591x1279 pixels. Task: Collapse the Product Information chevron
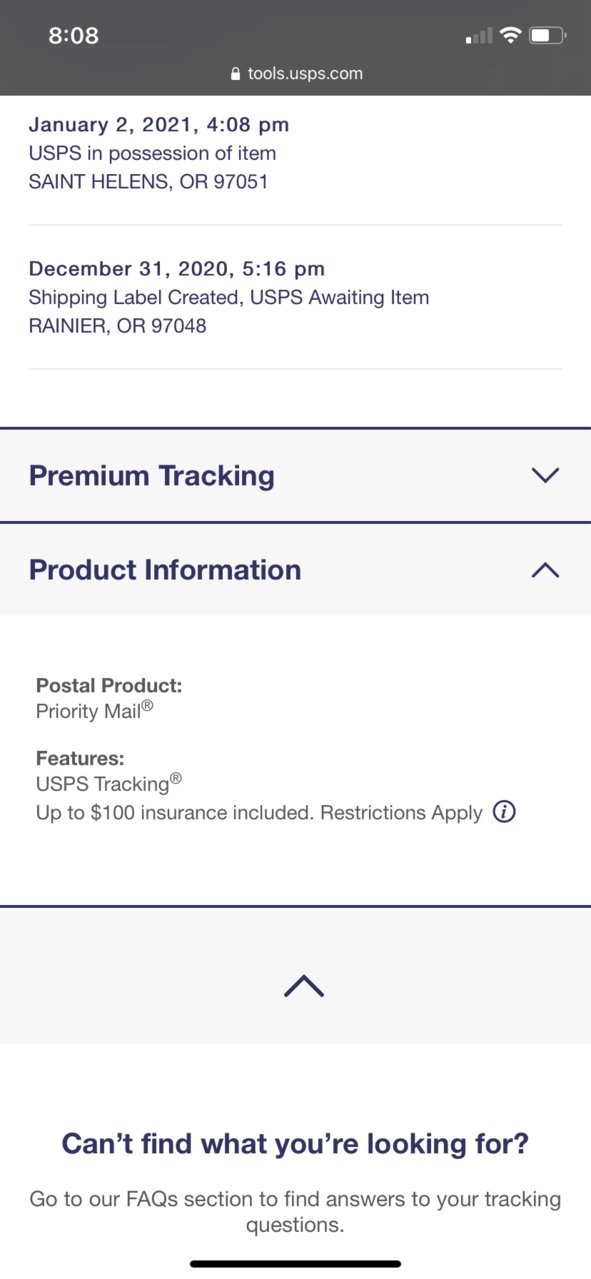(545, 570)
